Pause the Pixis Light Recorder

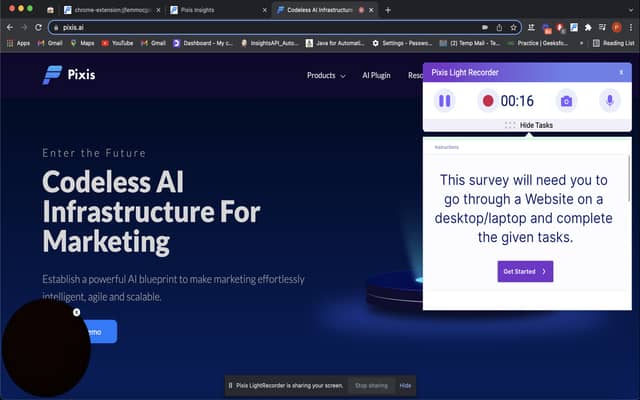coord(445,100)
